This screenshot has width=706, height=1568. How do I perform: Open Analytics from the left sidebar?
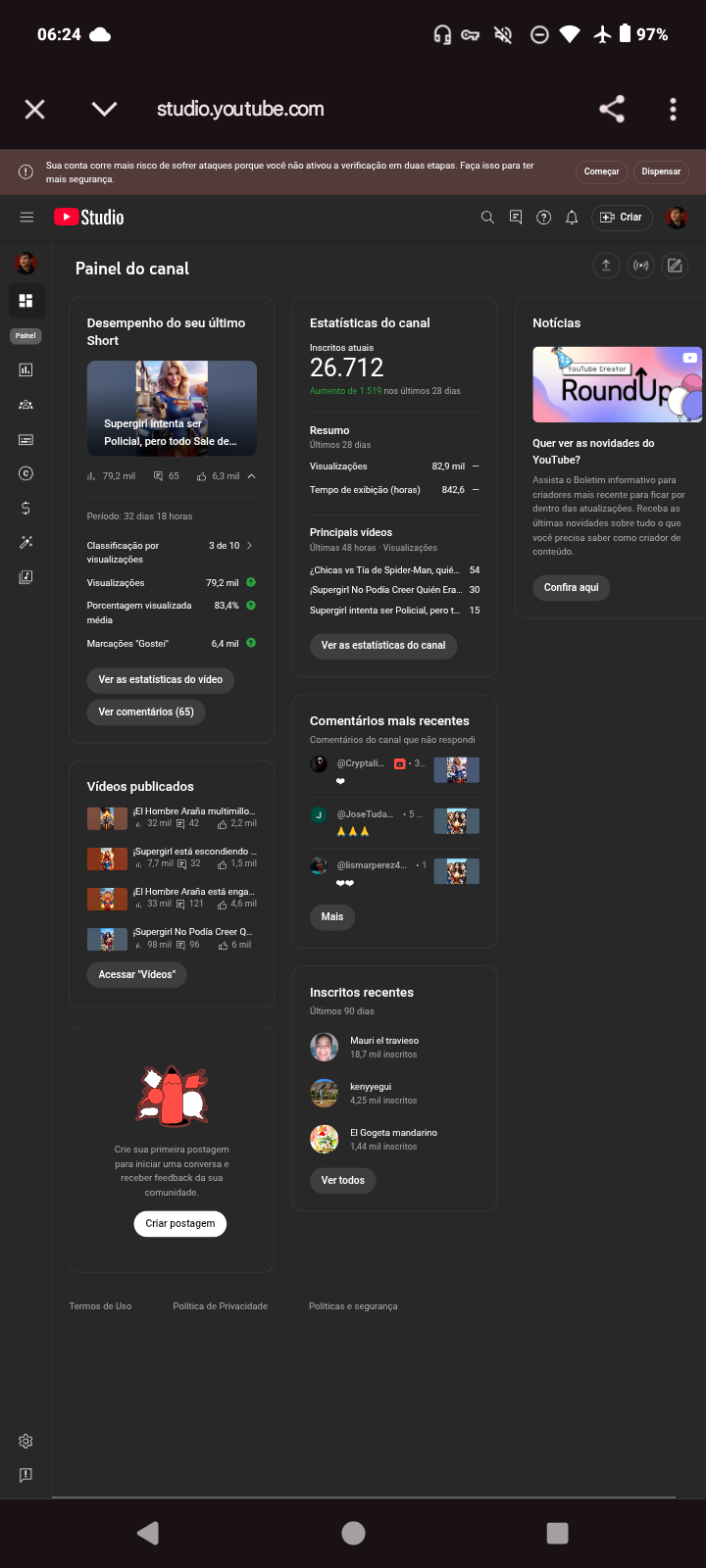pyautogui.click(x=25, y=369)
